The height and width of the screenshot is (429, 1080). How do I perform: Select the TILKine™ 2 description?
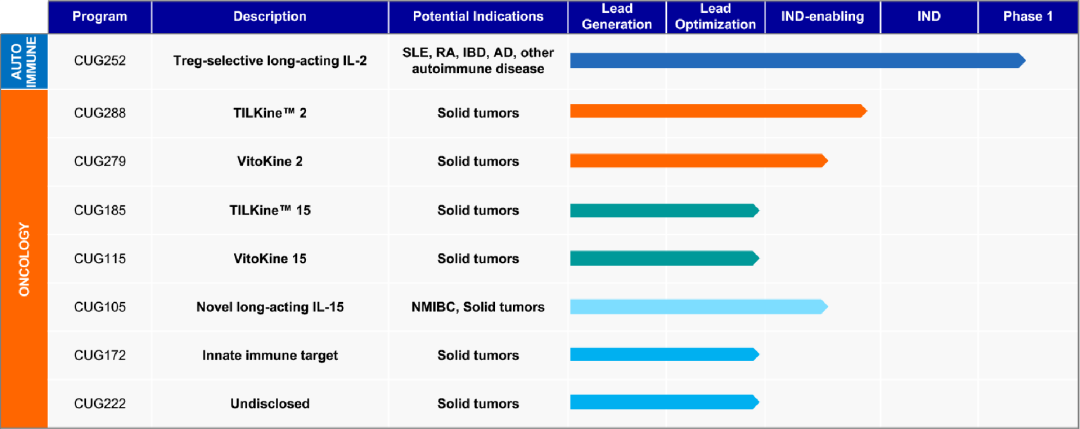pyautogui.click(x=270, y=112)
